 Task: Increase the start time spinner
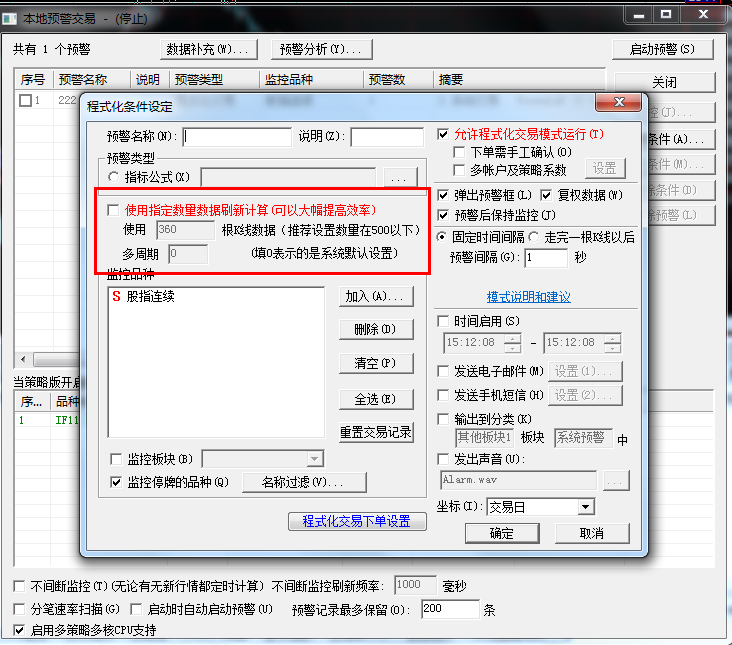[513, 338]
